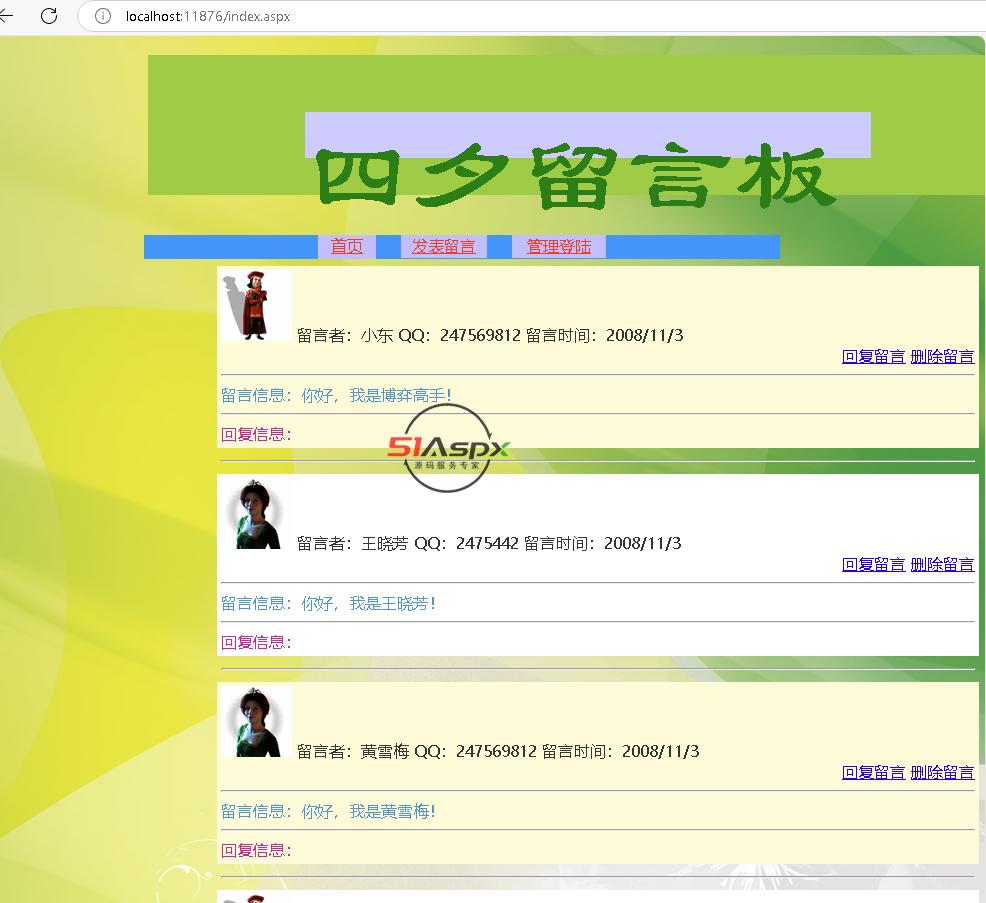Go to the 管理登陆 admin login link
This screenshot has height=903, width=986.
(558, 247)
